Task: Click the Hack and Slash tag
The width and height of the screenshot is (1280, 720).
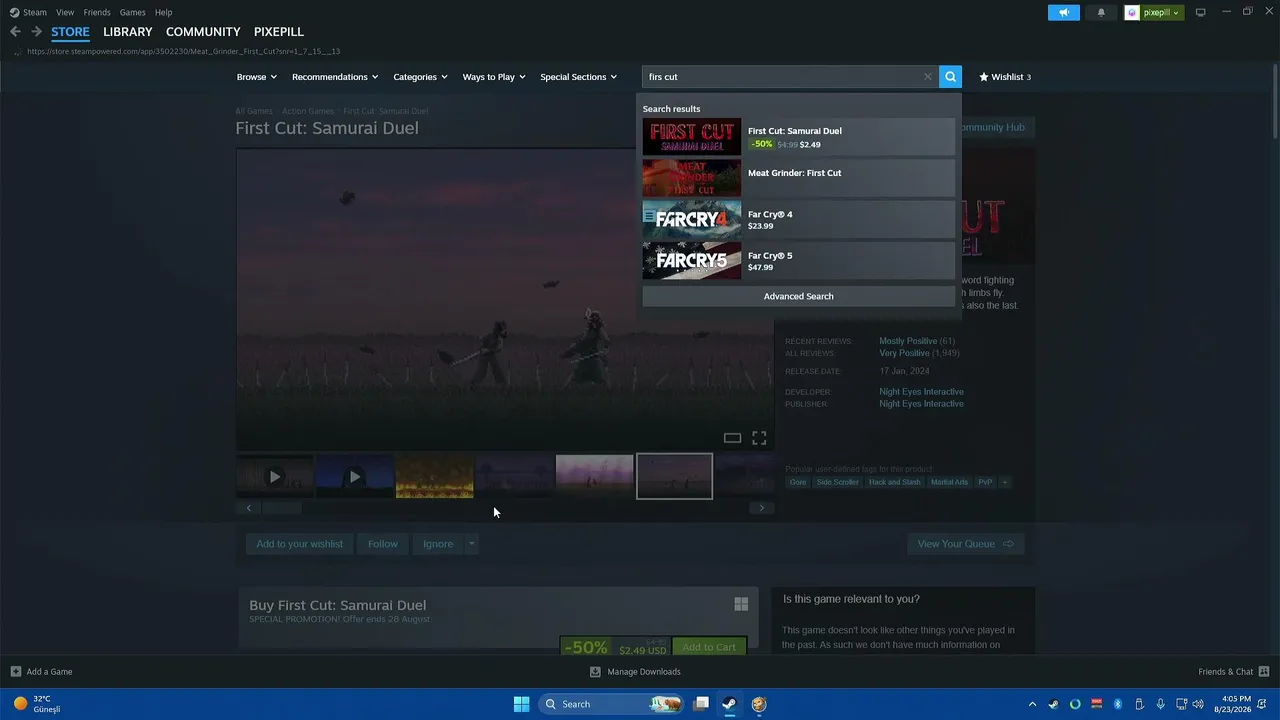Action: tap(894, 482)
